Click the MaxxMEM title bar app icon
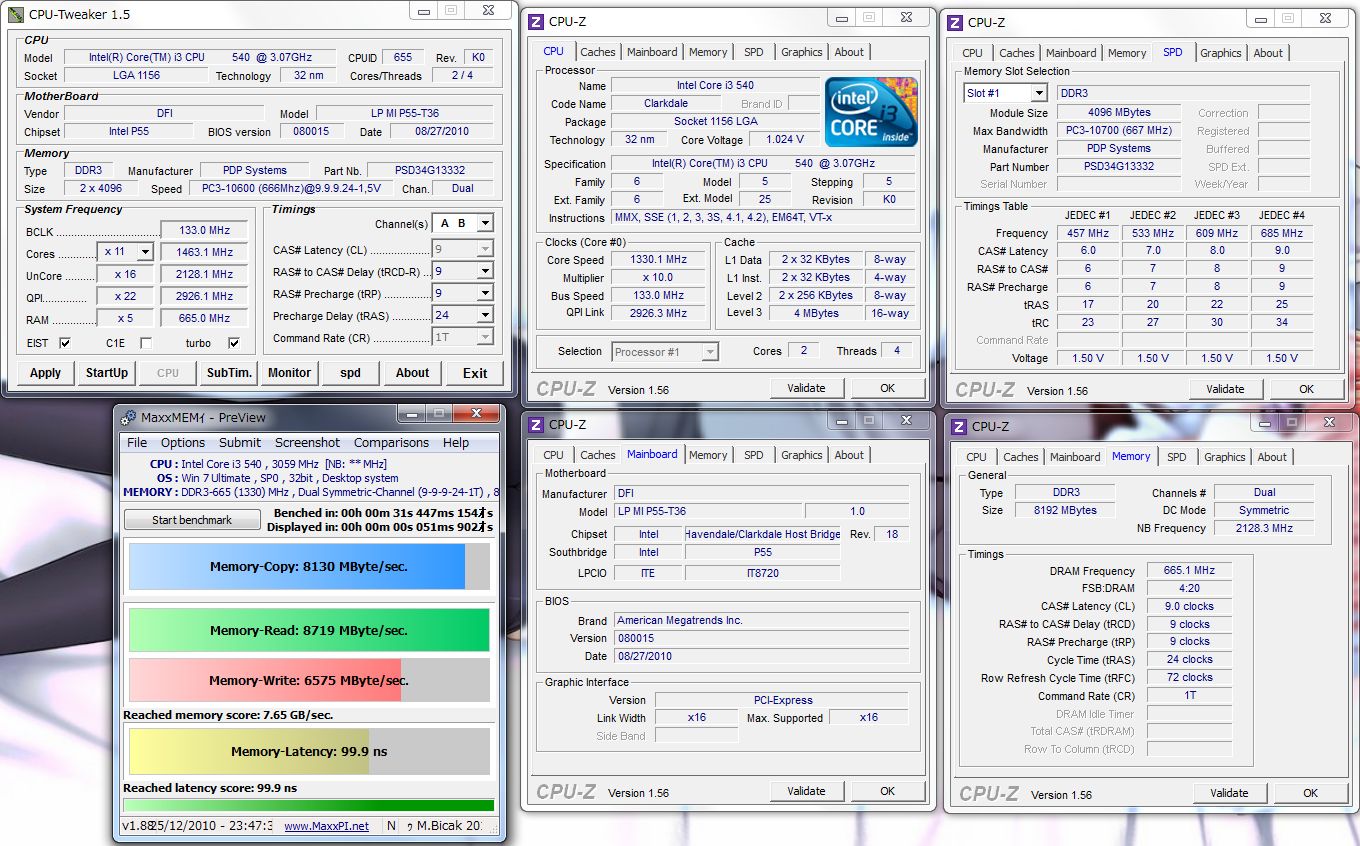 [x=129, y=417]
